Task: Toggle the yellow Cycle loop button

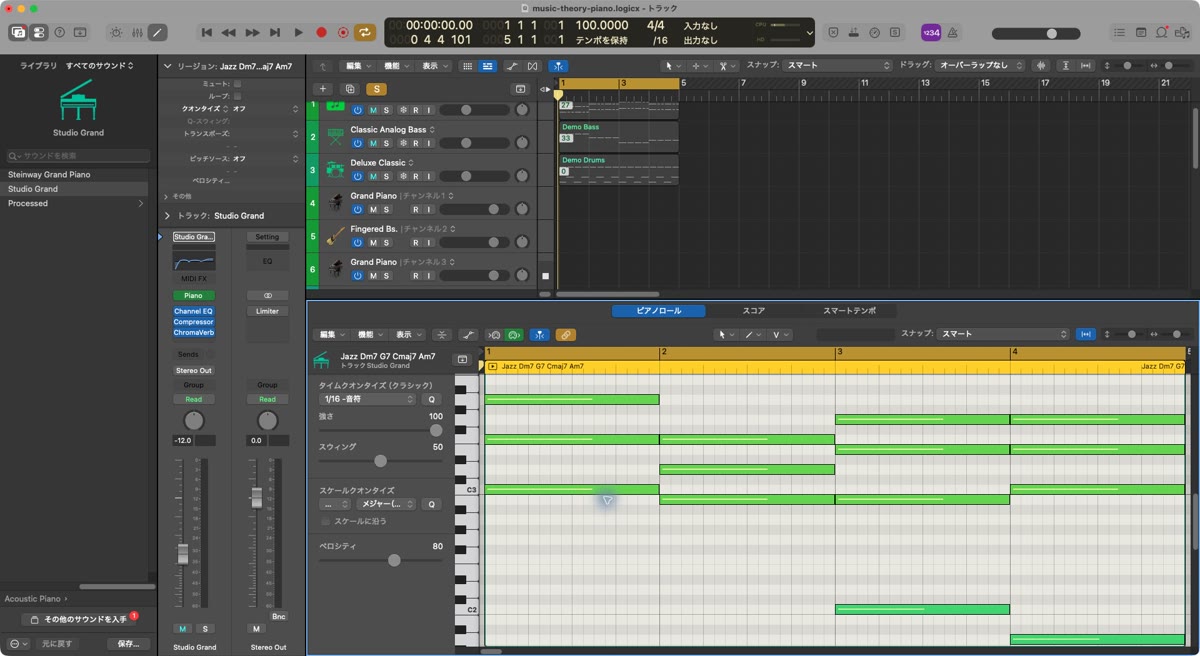Action: (366, 32)
